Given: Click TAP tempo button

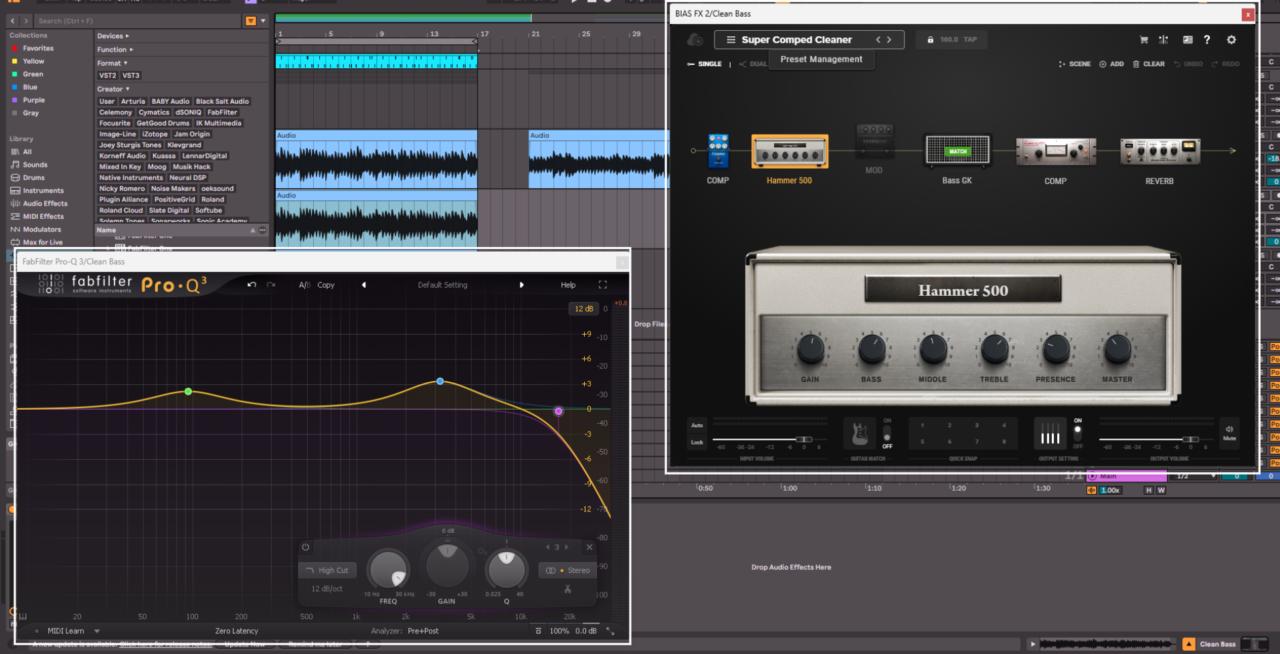Looking at the screenshot, I should pos(970,40).
